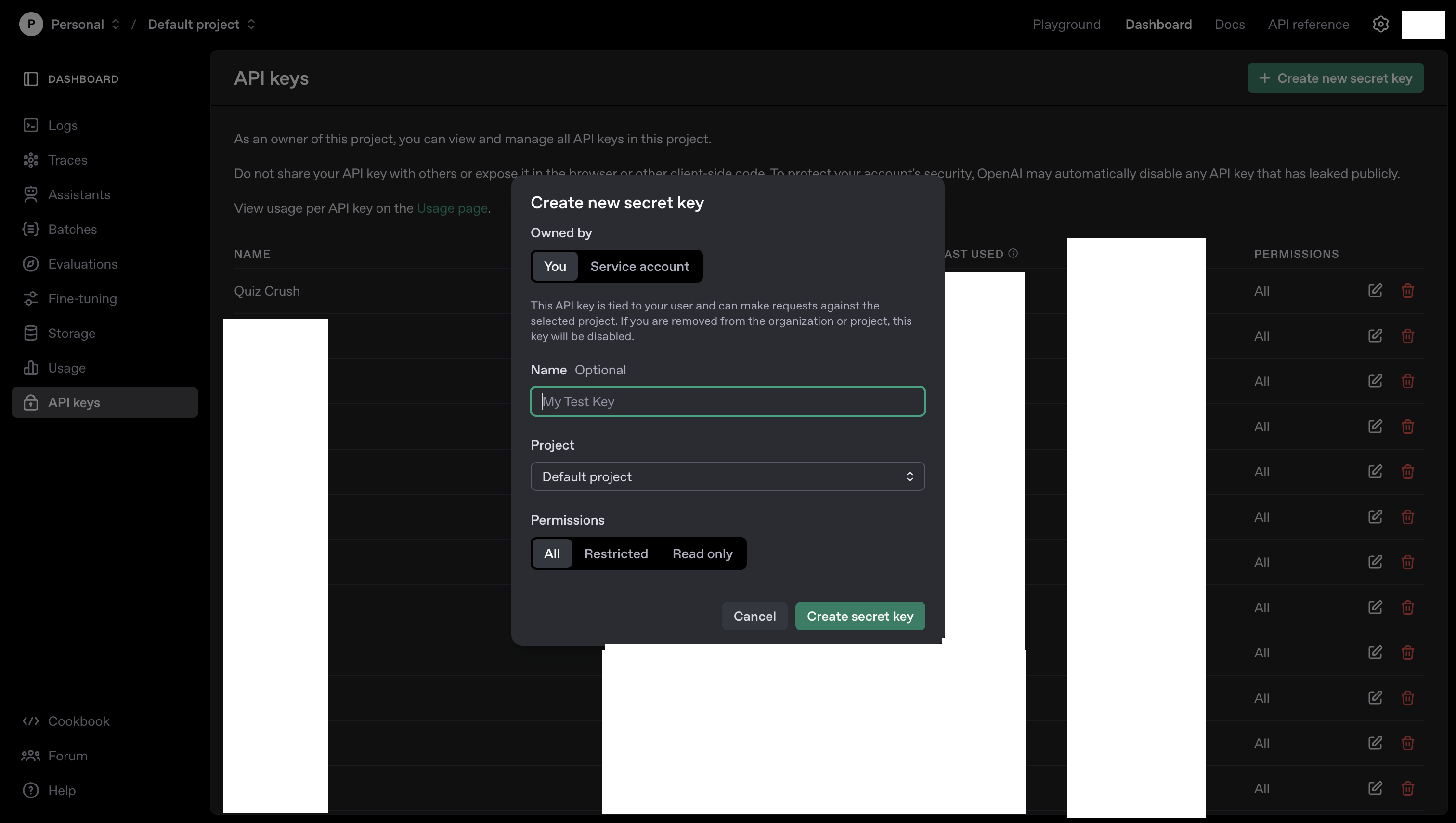The image size is (1456, 823).
Task: Set permissions to Read only
Action: pos(702,553)
